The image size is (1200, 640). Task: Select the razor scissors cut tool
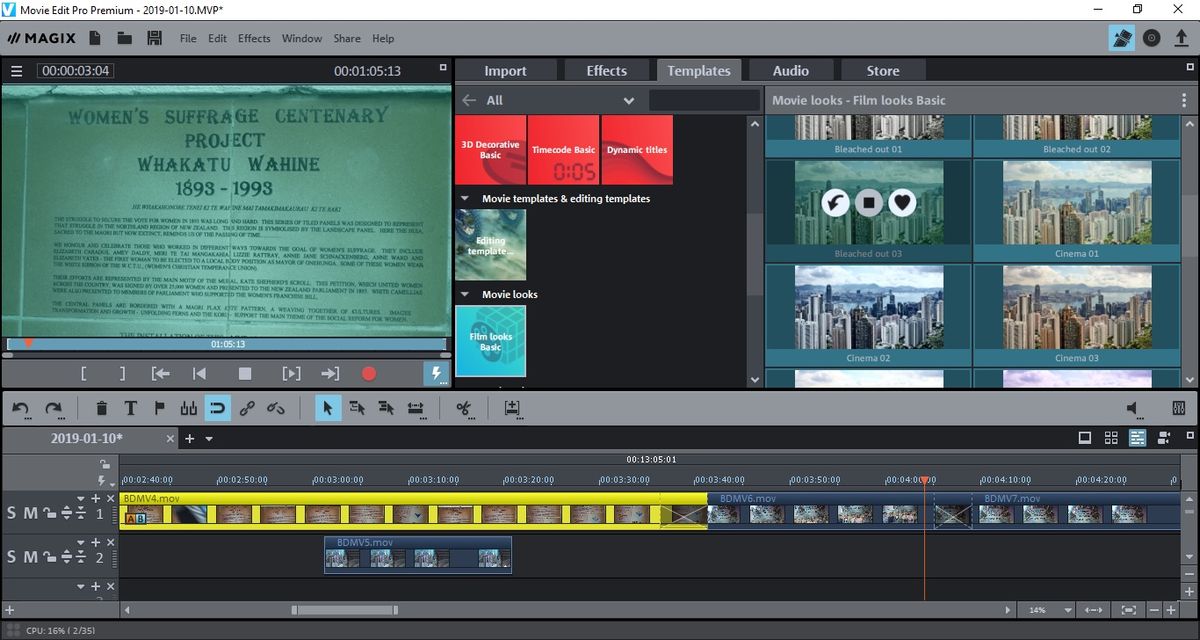466,408
